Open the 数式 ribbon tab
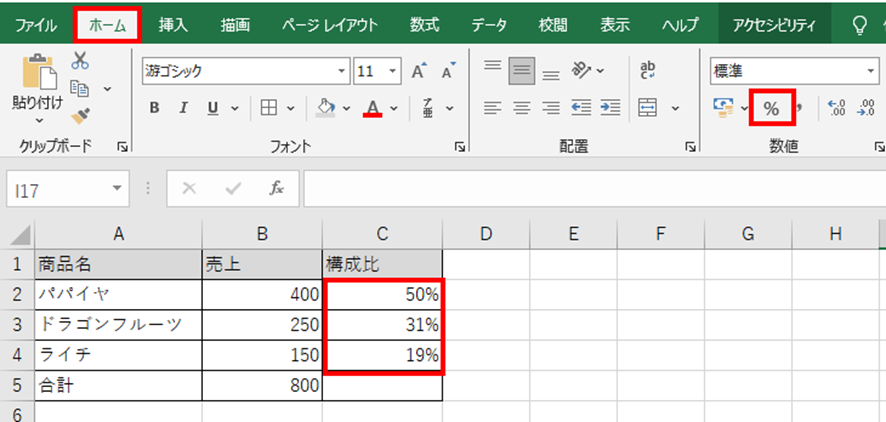The height and width of the screenshot is (422, 886). (x=424, y=24)
